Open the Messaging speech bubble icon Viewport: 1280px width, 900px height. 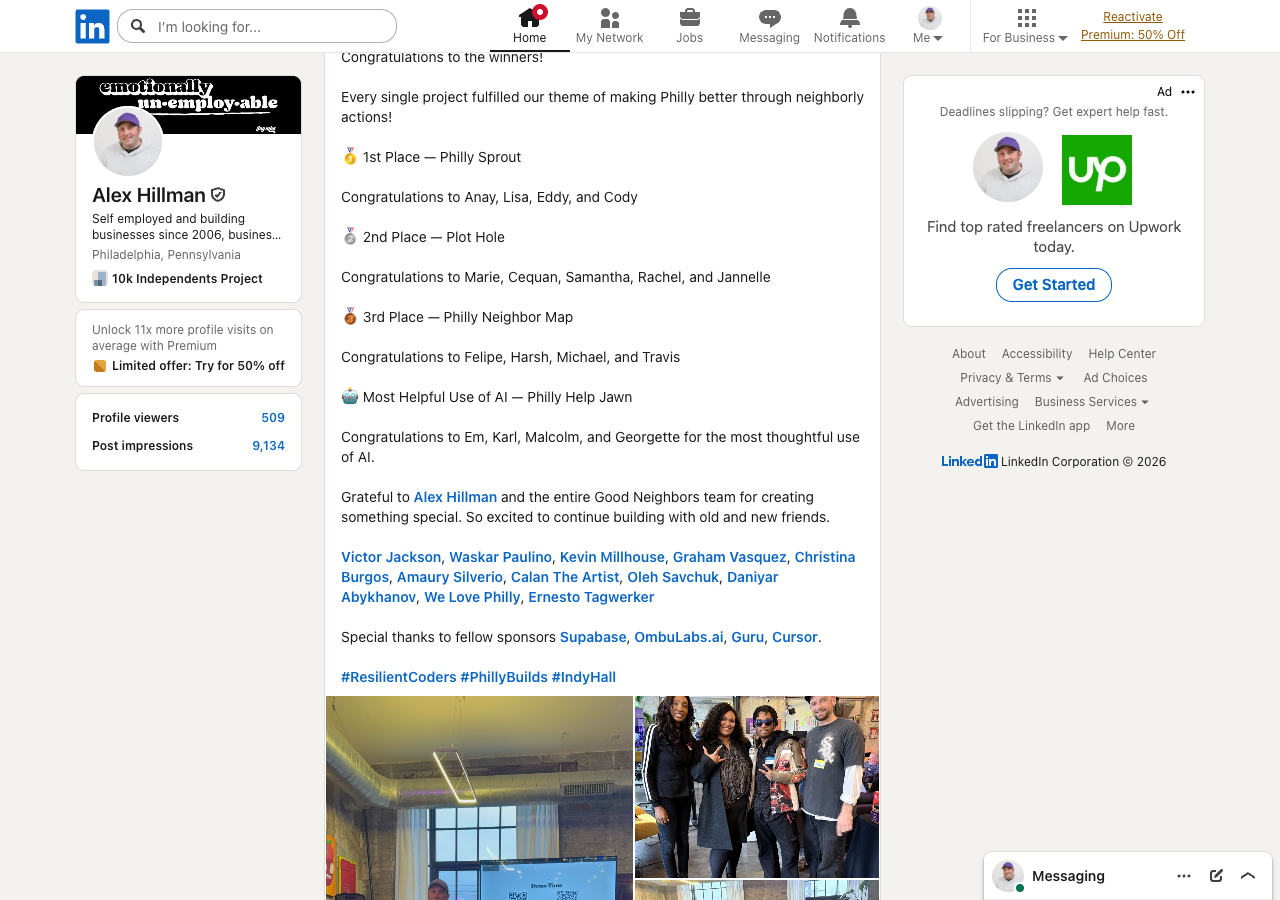tap(769, 18)
